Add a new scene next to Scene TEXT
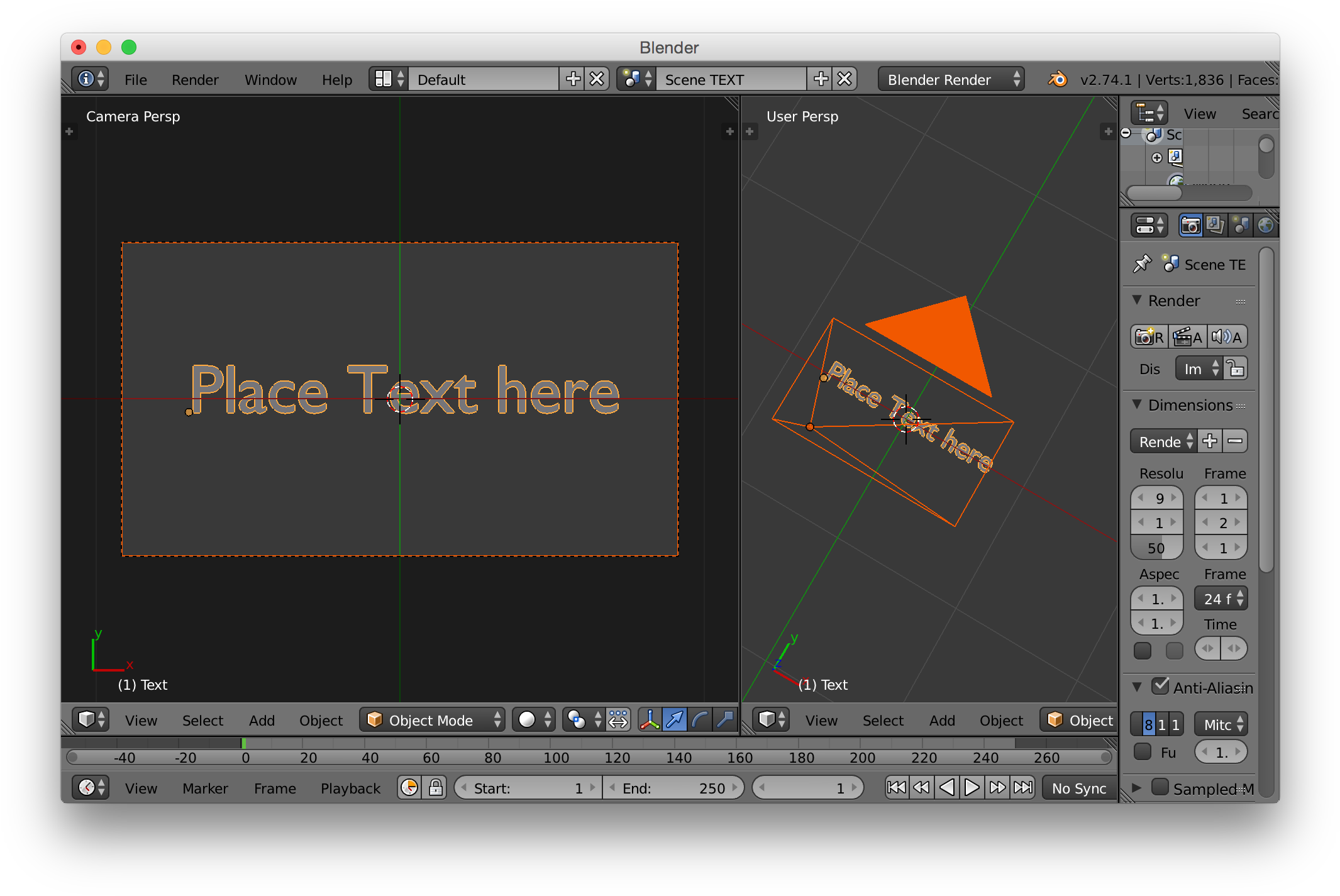The height and width of the screenshot is (896, 1340). point(821,79)
